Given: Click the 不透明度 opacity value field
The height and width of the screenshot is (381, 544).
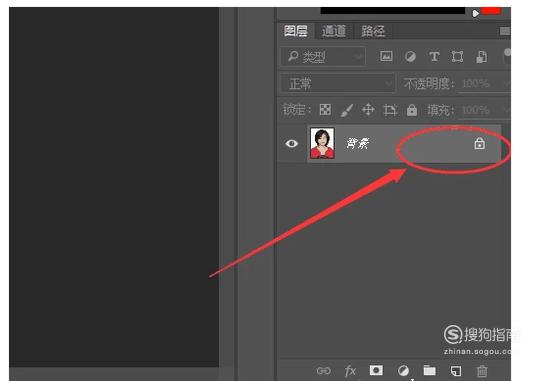Looking at the screenshot, I should pyautogui.click(x=476, y=84).
